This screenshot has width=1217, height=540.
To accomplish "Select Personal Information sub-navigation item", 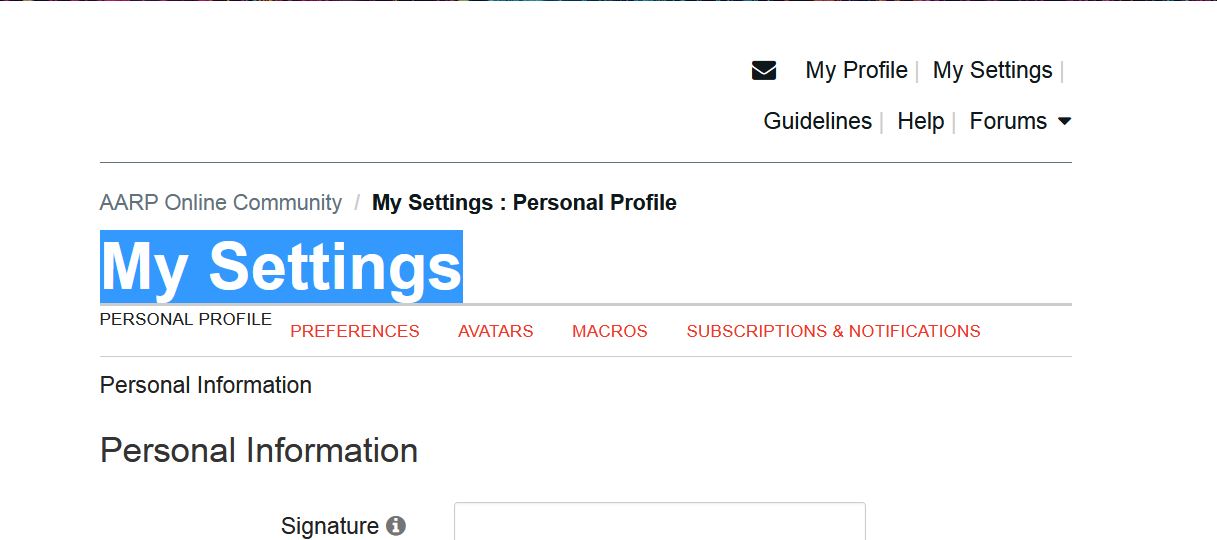I will [x=206, y=385].
